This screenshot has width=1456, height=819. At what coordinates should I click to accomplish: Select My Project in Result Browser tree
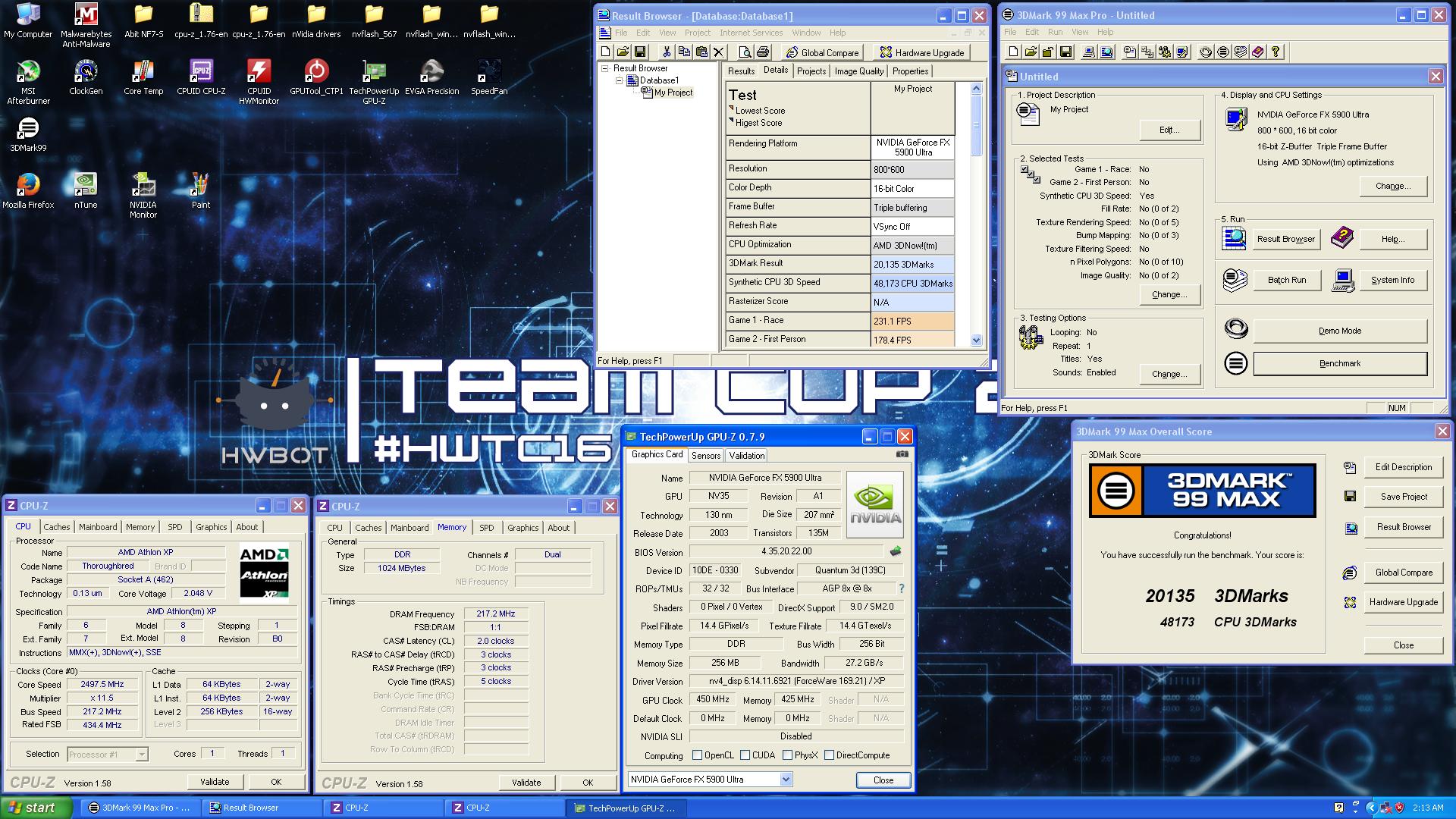(x=673, y=93)
